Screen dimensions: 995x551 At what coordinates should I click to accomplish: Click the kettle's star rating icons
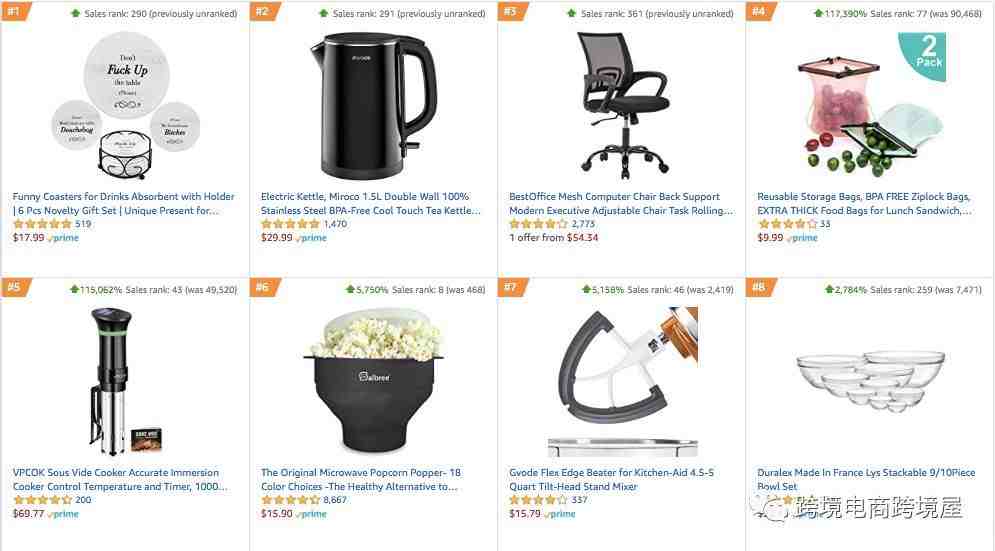(290, 224)
